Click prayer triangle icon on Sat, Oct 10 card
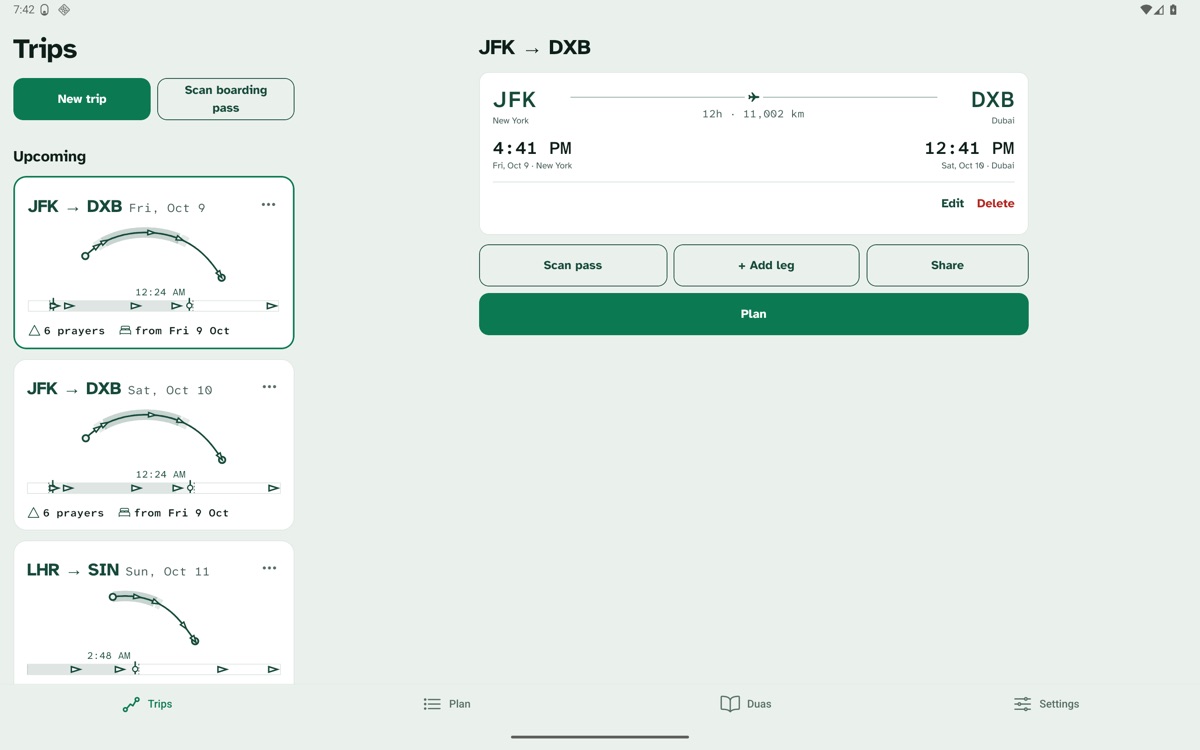Image resolution: width=1200 pixels, height=750 pixels. pos(34,512)
